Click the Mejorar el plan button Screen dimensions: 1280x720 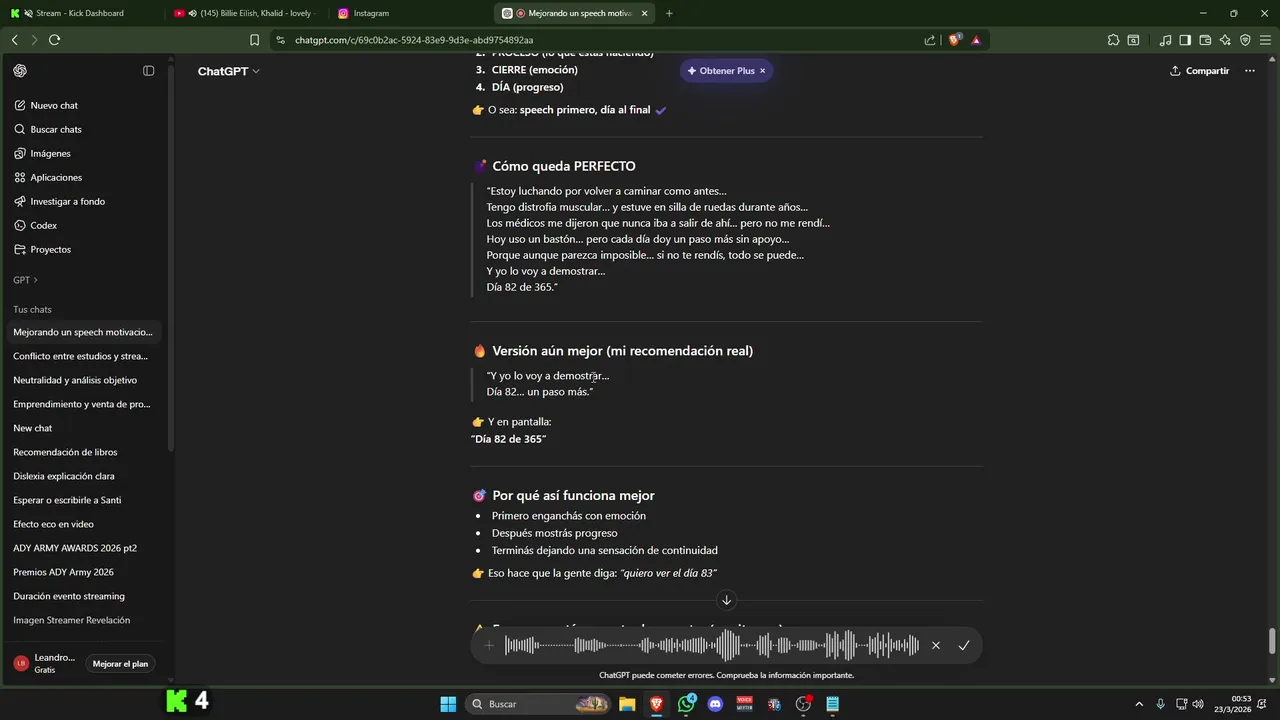coord(120,664)
